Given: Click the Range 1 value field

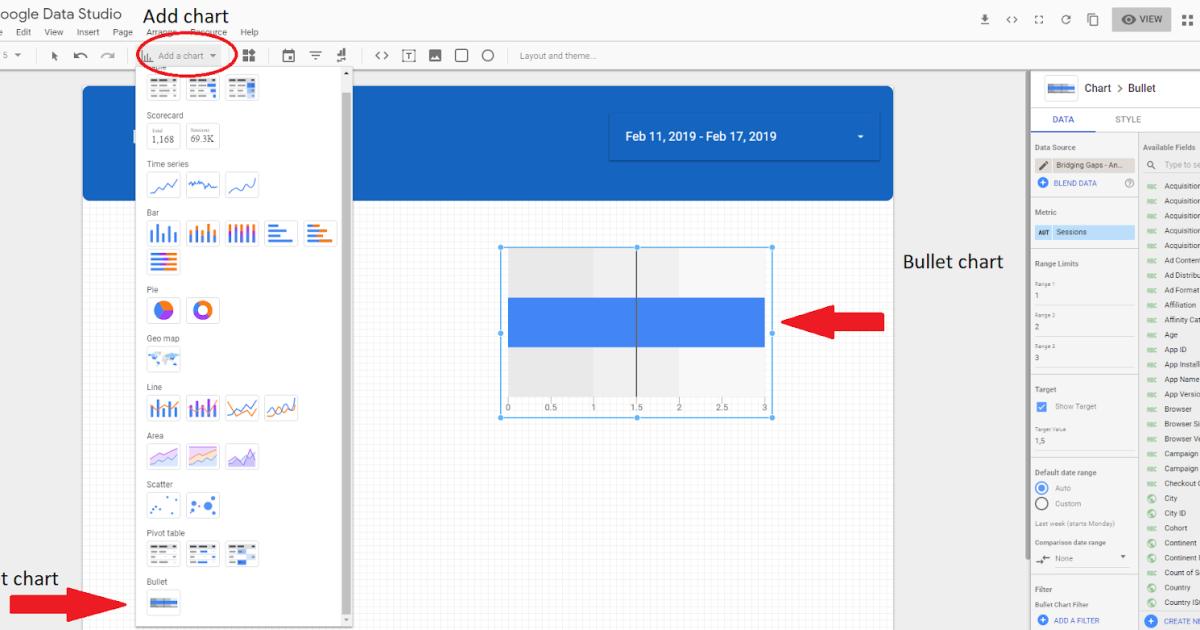Looking at the screenshot, I should point(1084,296).
